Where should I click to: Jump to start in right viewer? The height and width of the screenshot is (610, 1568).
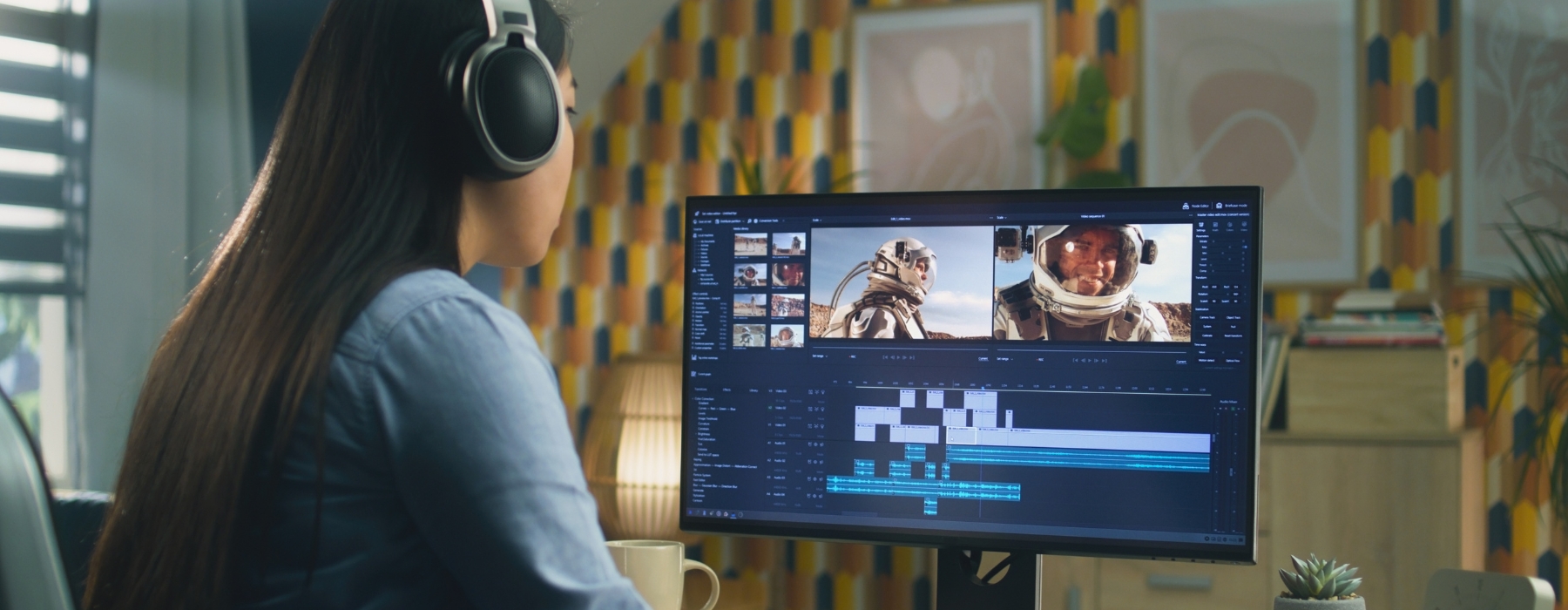click(1075, 361)
